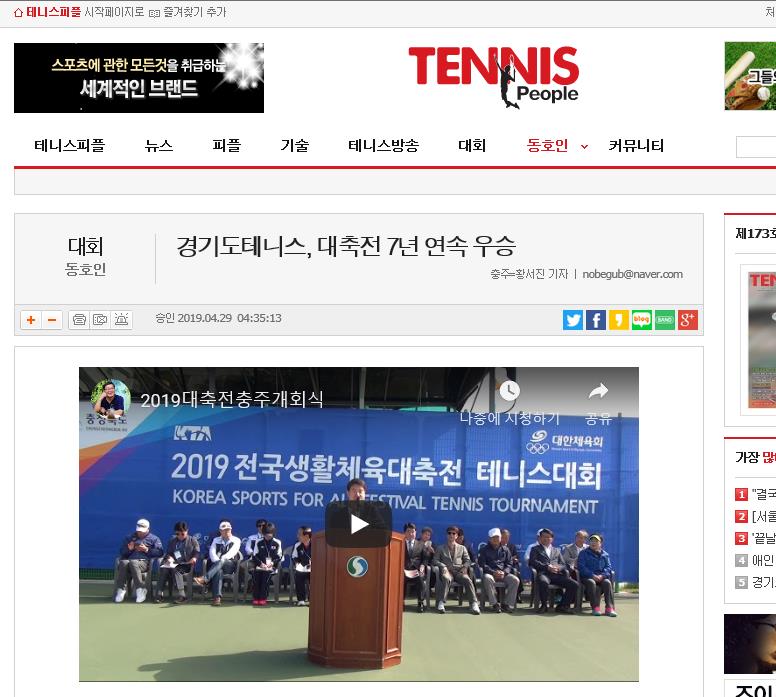Share article on Twitter
776x697 pixels.
pyautogui.click(x=573, y=320)
